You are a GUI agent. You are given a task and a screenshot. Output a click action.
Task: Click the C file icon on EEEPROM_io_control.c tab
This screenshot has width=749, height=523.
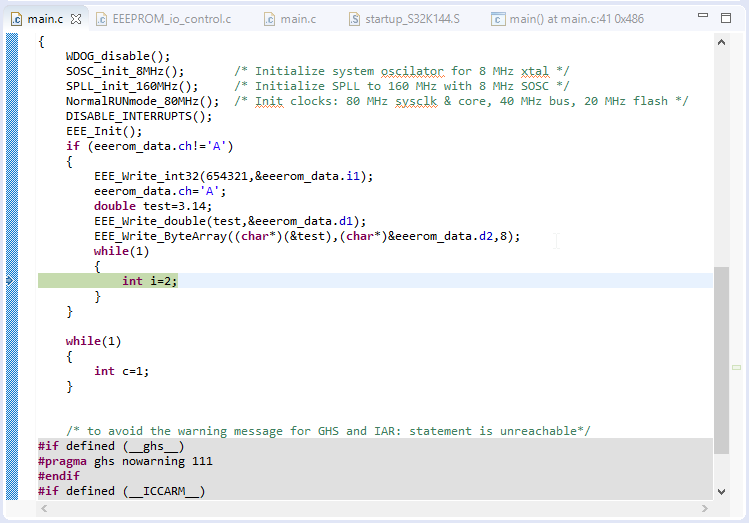(101, 19)
